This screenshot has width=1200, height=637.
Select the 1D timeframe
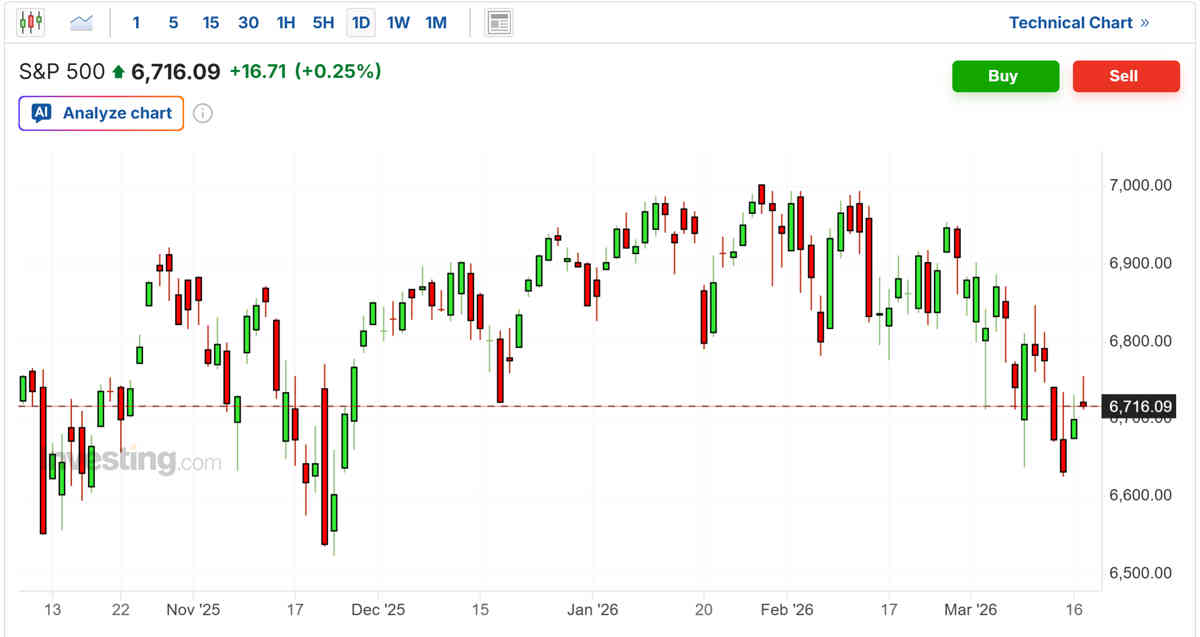click(360, 22)
